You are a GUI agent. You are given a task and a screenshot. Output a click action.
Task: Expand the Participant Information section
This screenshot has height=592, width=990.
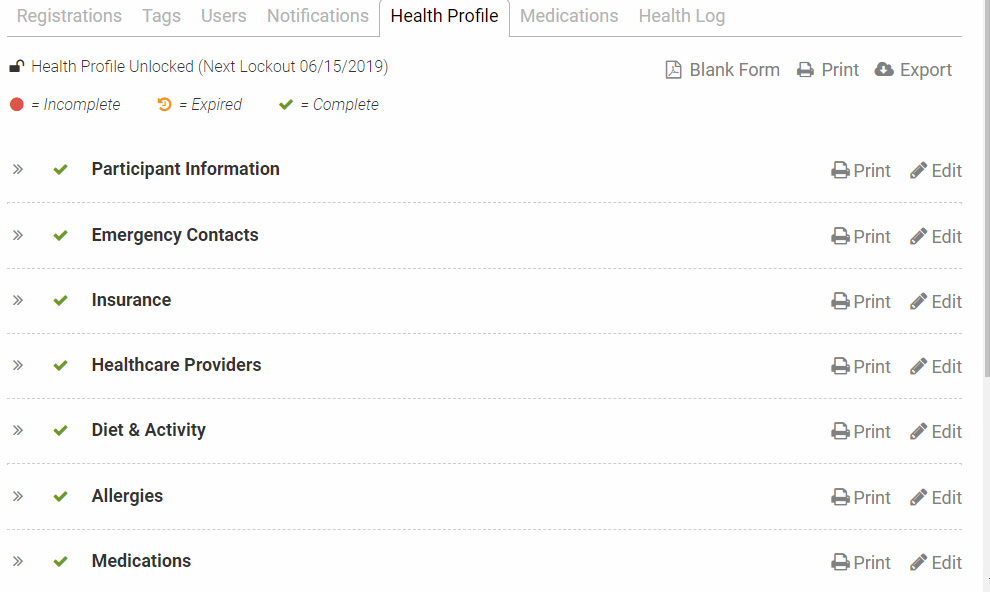click(18, 169)
